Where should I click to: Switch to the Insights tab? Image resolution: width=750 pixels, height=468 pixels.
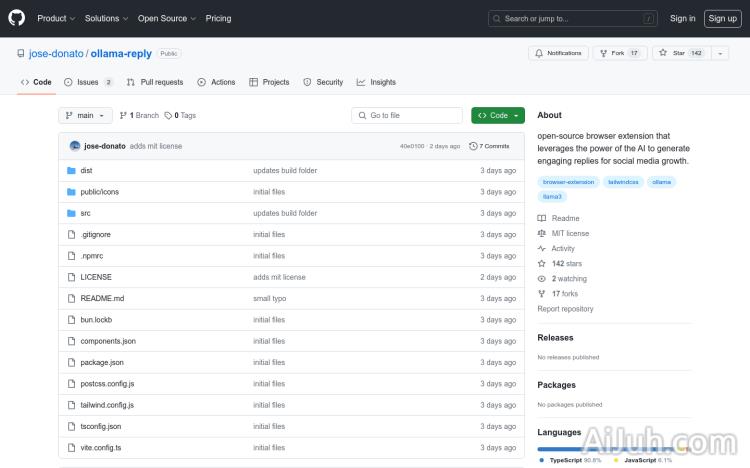click(376, 82)
